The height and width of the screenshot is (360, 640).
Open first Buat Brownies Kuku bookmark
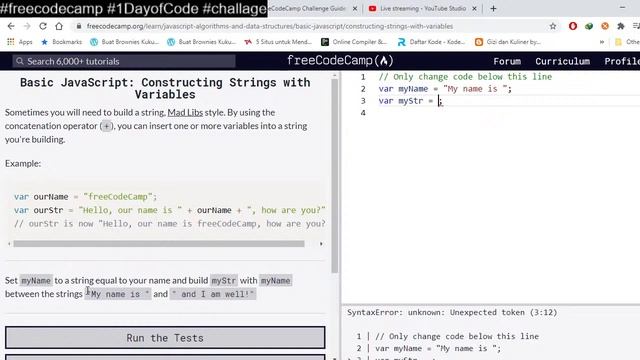(x=124, y=42)
